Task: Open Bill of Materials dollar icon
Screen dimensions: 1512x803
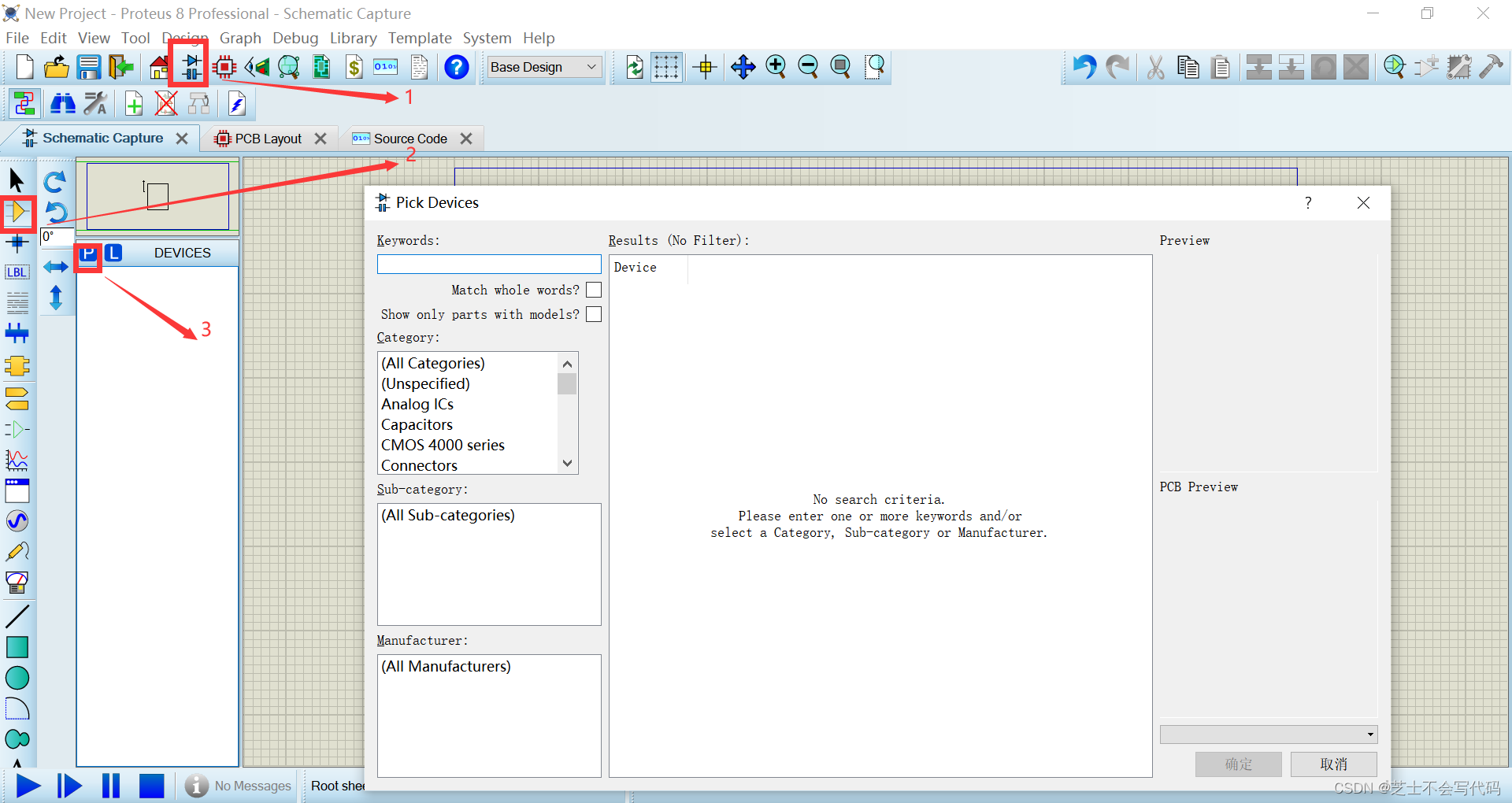Action: click(354, 67)
